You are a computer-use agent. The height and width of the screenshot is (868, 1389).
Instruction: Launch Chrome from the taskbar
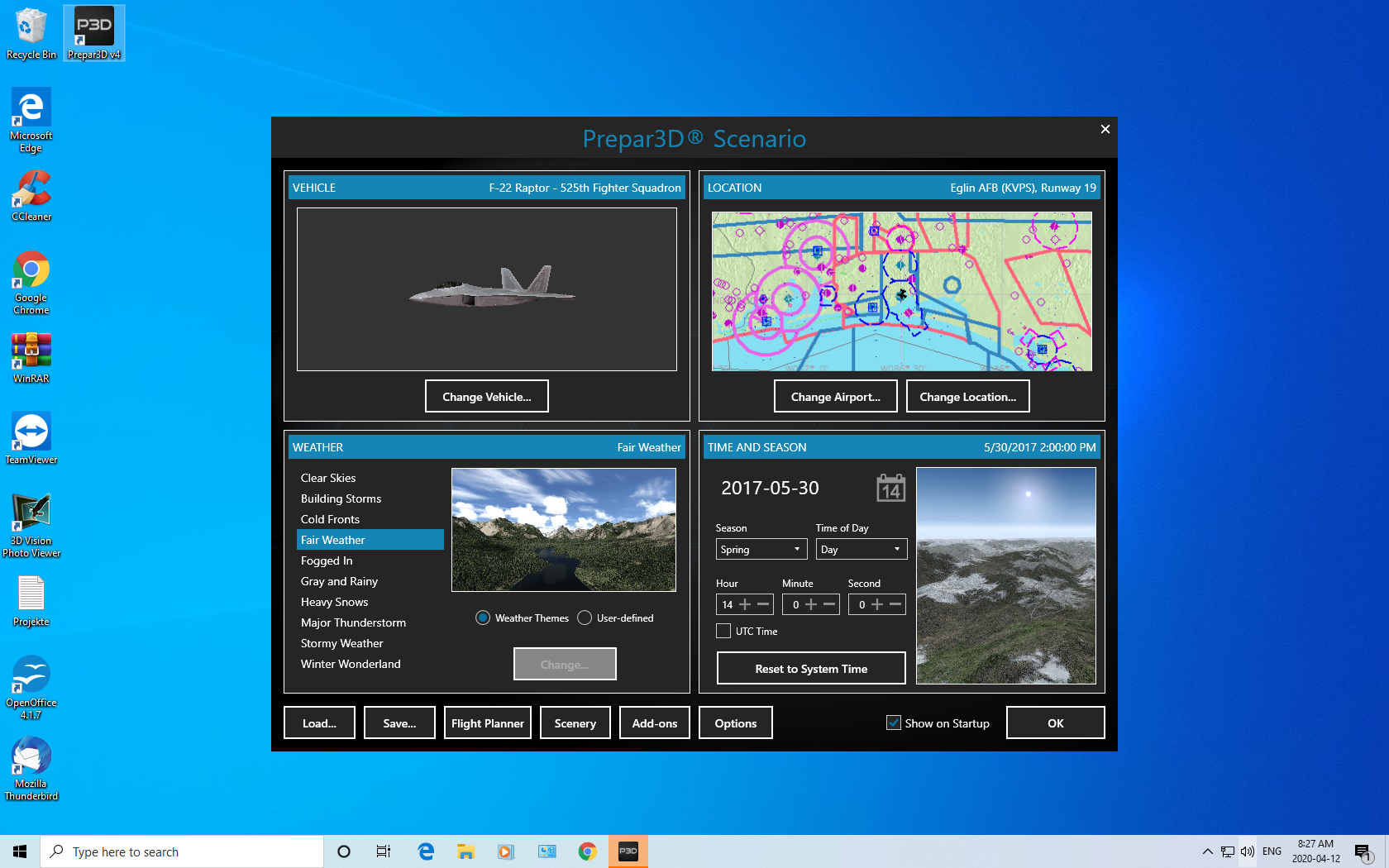(587, 851)
